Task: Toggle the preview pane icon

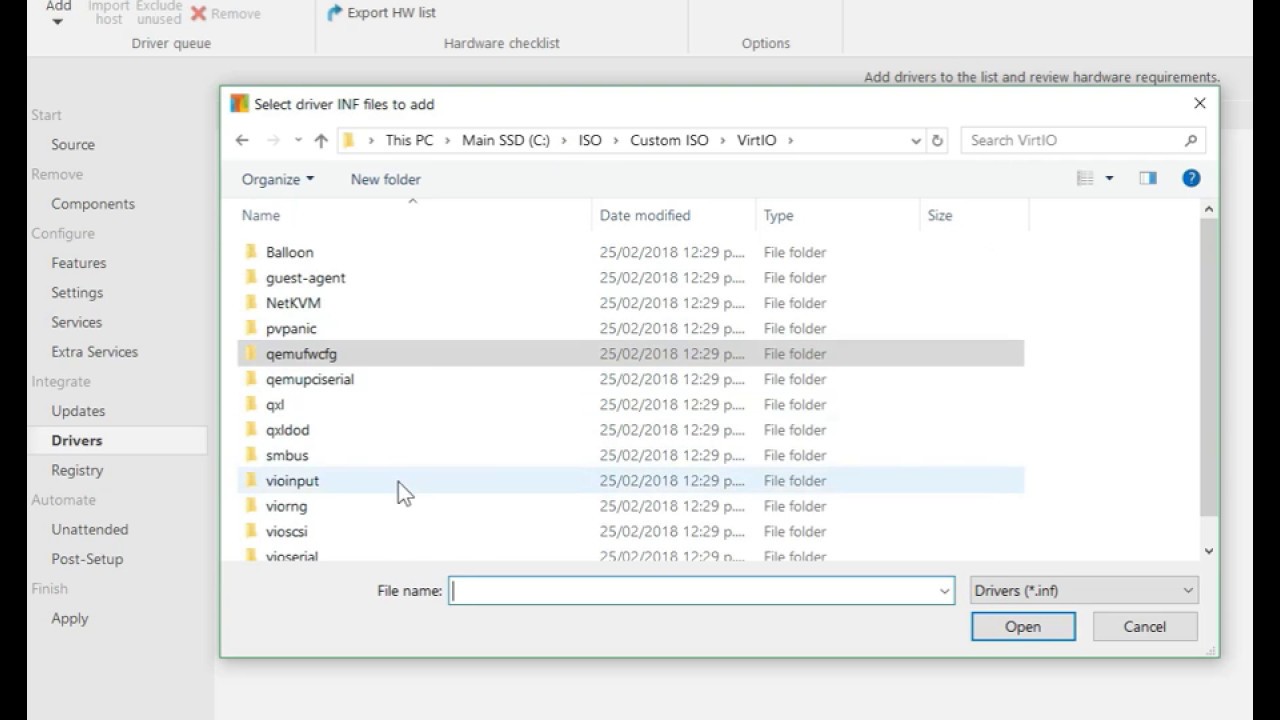Action: (1148, 178)
